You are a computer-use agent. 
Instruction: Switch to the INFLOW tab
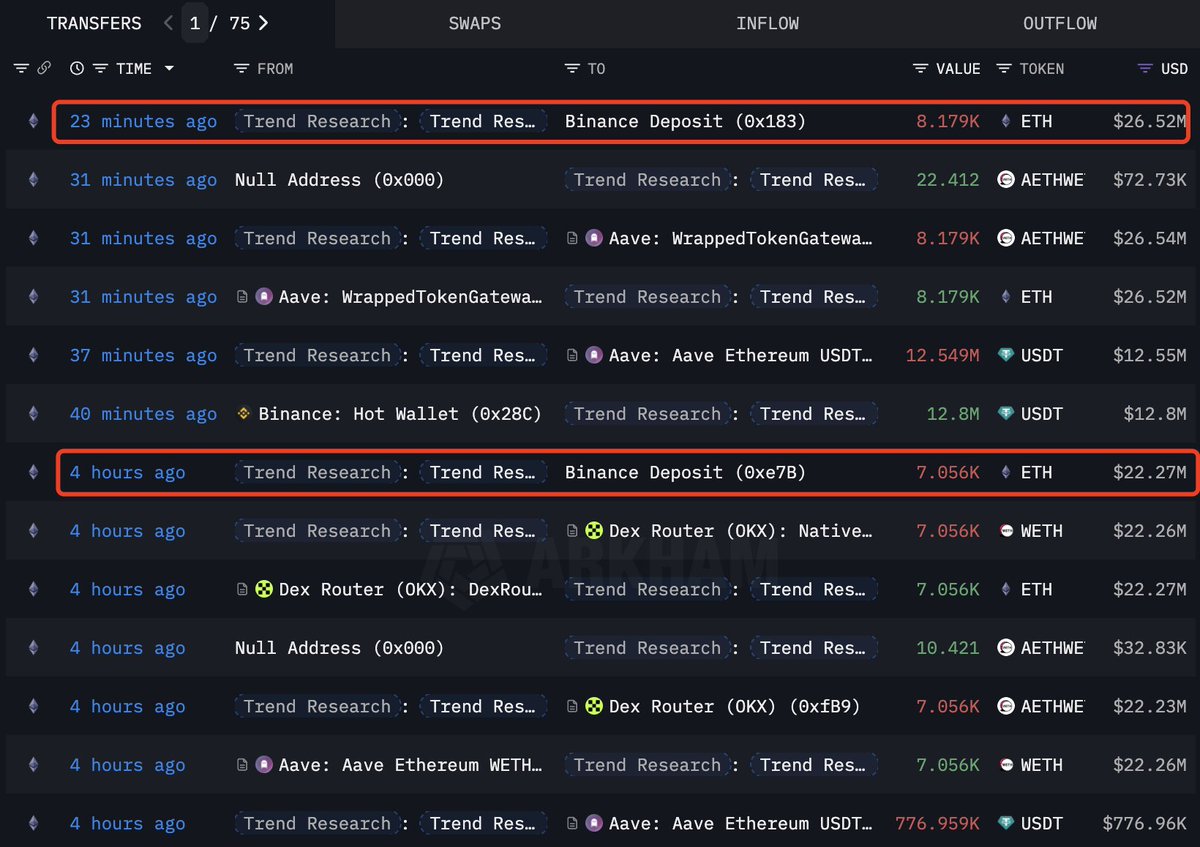(767, 23)
